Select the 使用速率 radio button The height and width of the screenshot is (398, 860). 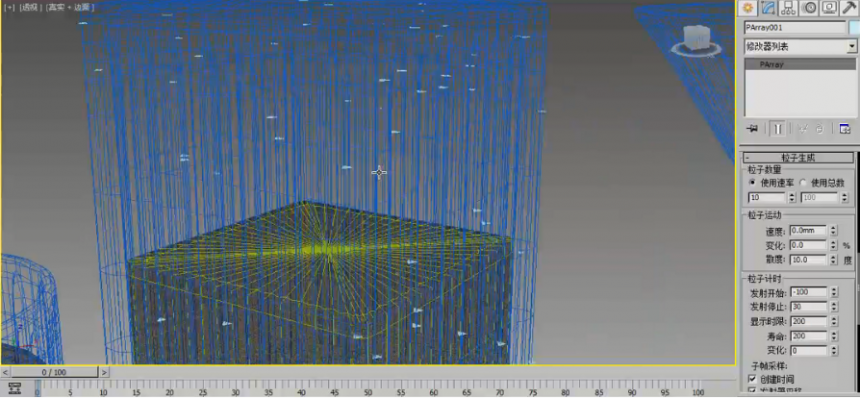click(752, 183)
